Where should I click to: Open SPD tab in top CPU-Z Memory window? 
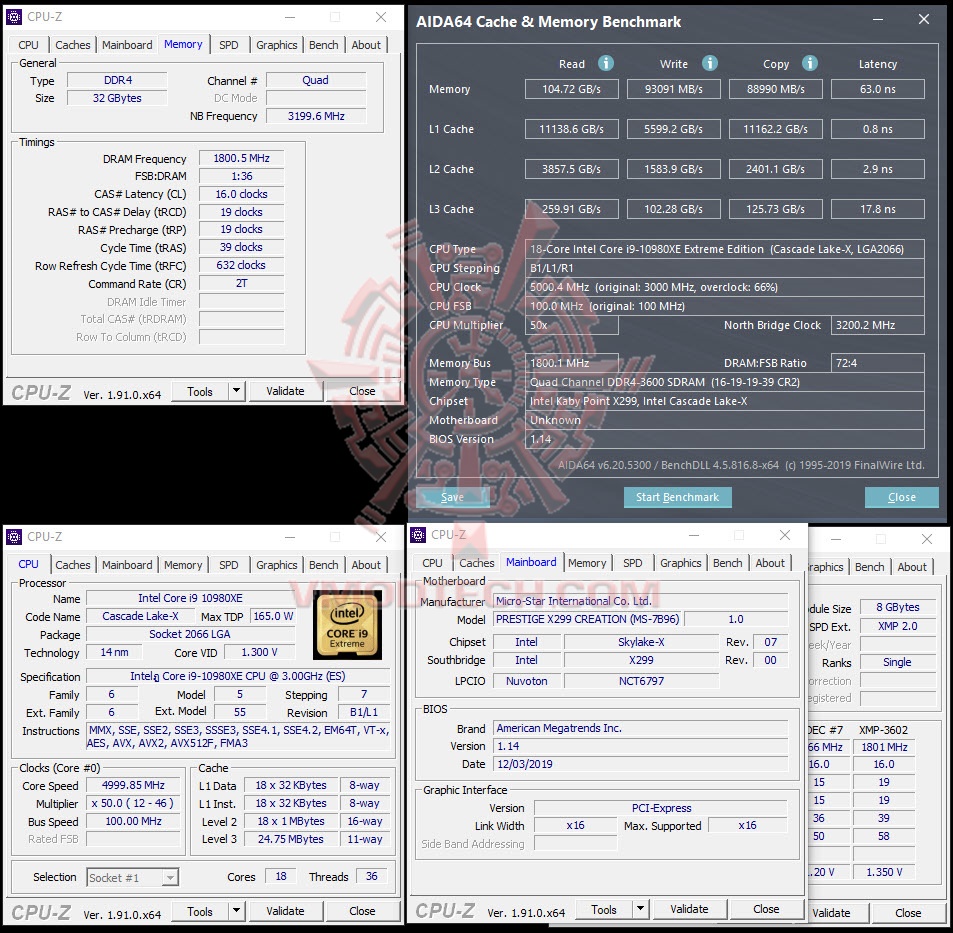pos(229,45)
